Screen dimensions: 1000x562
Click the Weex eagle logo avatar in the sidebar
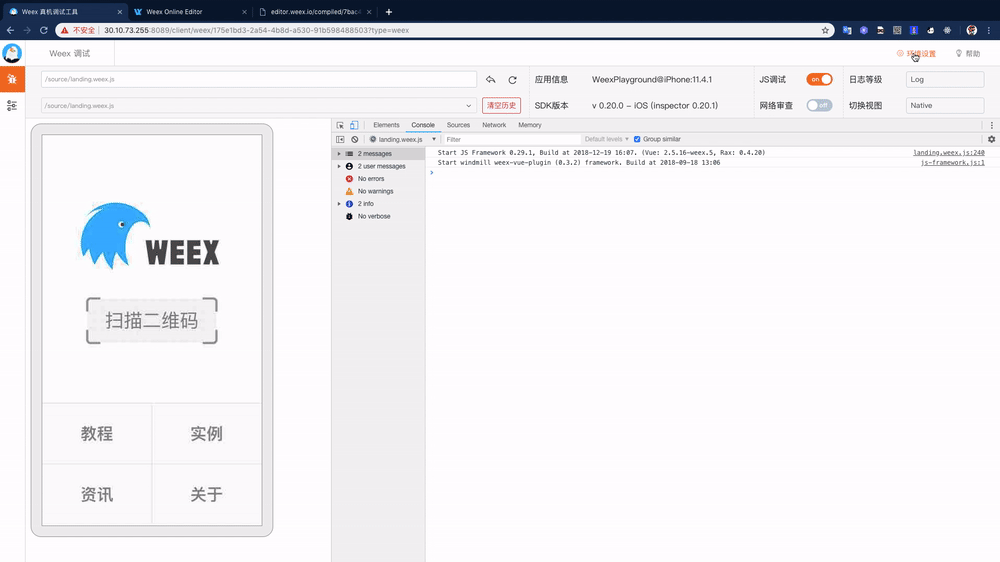tap(11, 53)
